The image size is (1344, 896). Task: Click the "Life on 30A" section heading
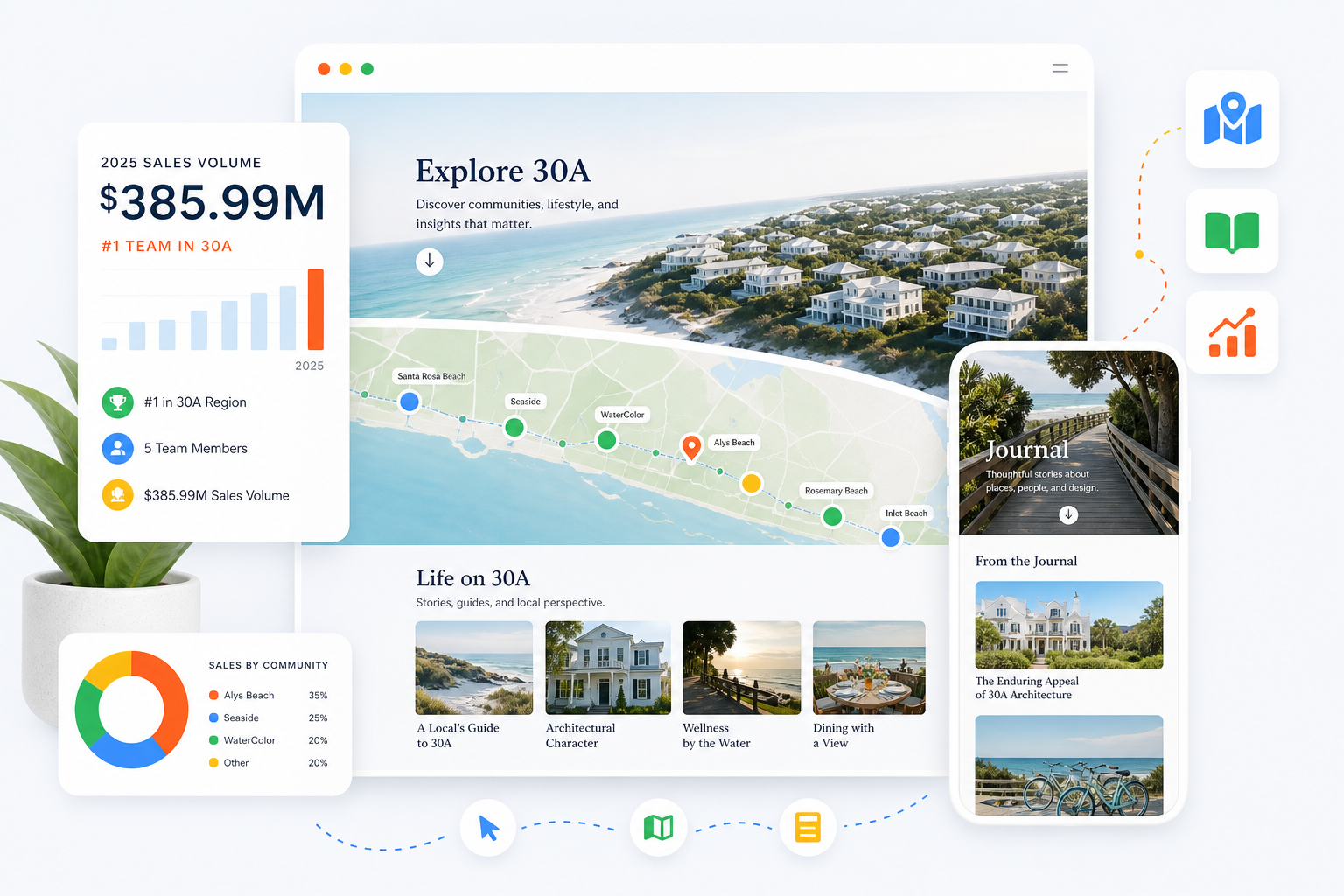coord(473,578)
